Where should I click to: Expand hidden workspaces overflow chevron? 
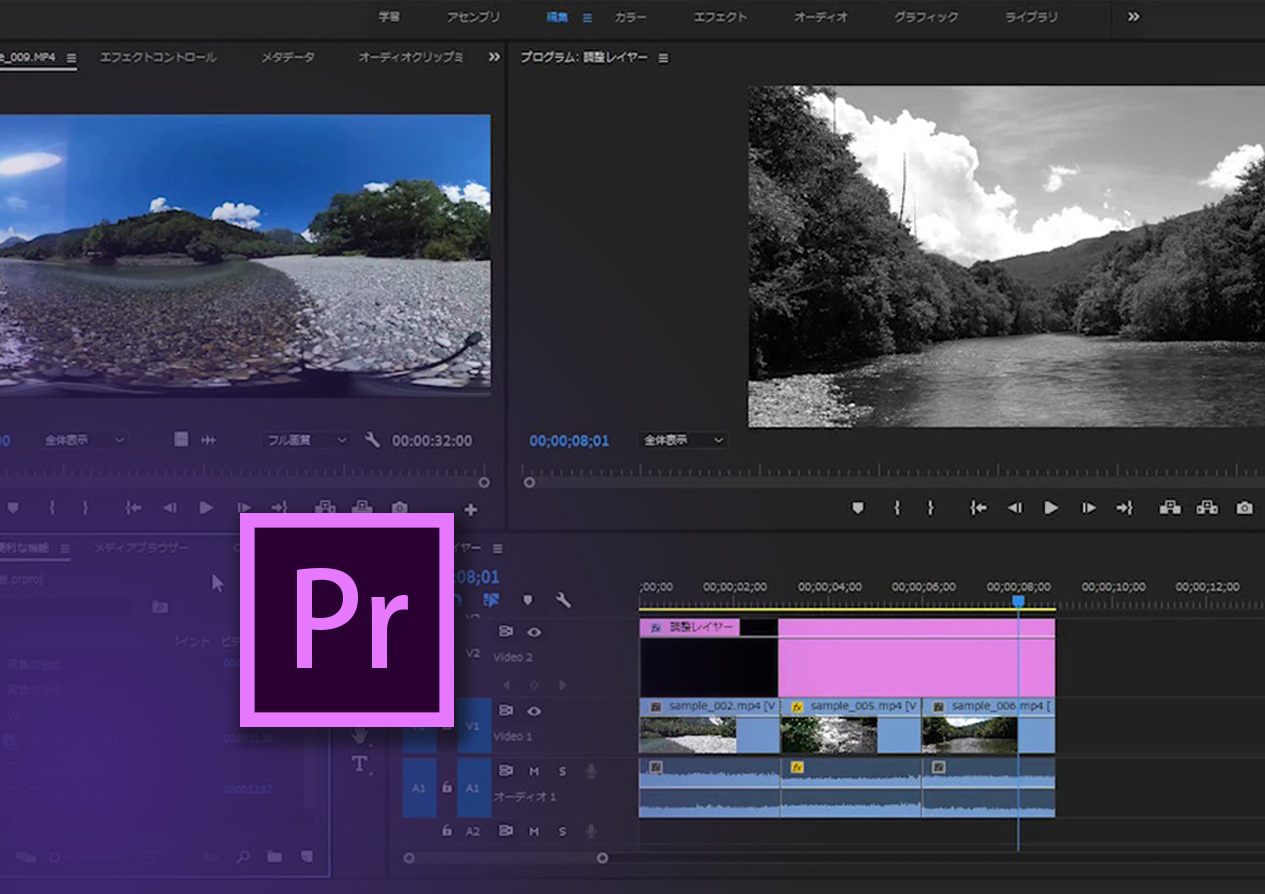[x=1133, y=17]
